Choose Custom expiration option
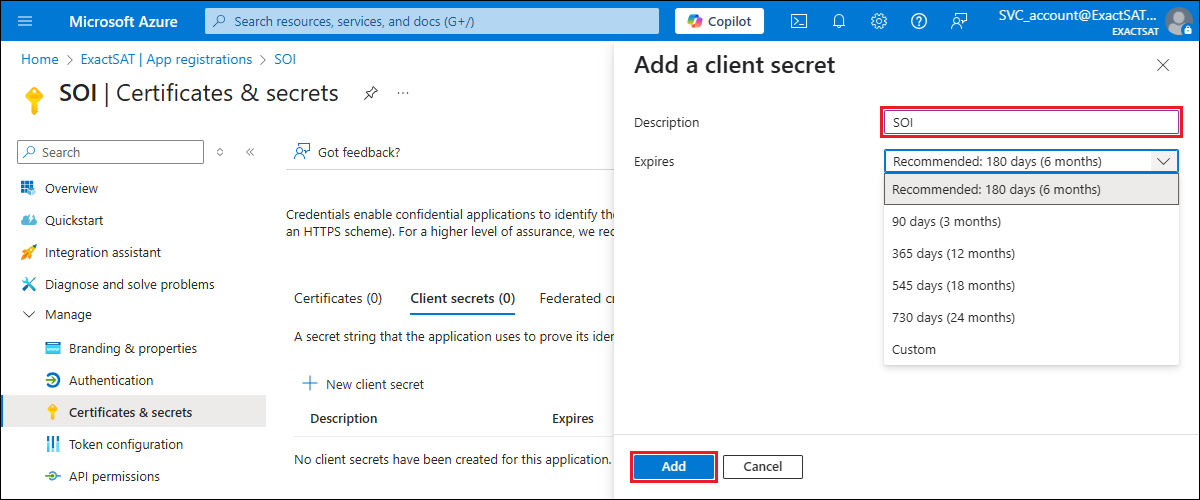The height and width of the screenshot is (500, 1200). point(914,349)
